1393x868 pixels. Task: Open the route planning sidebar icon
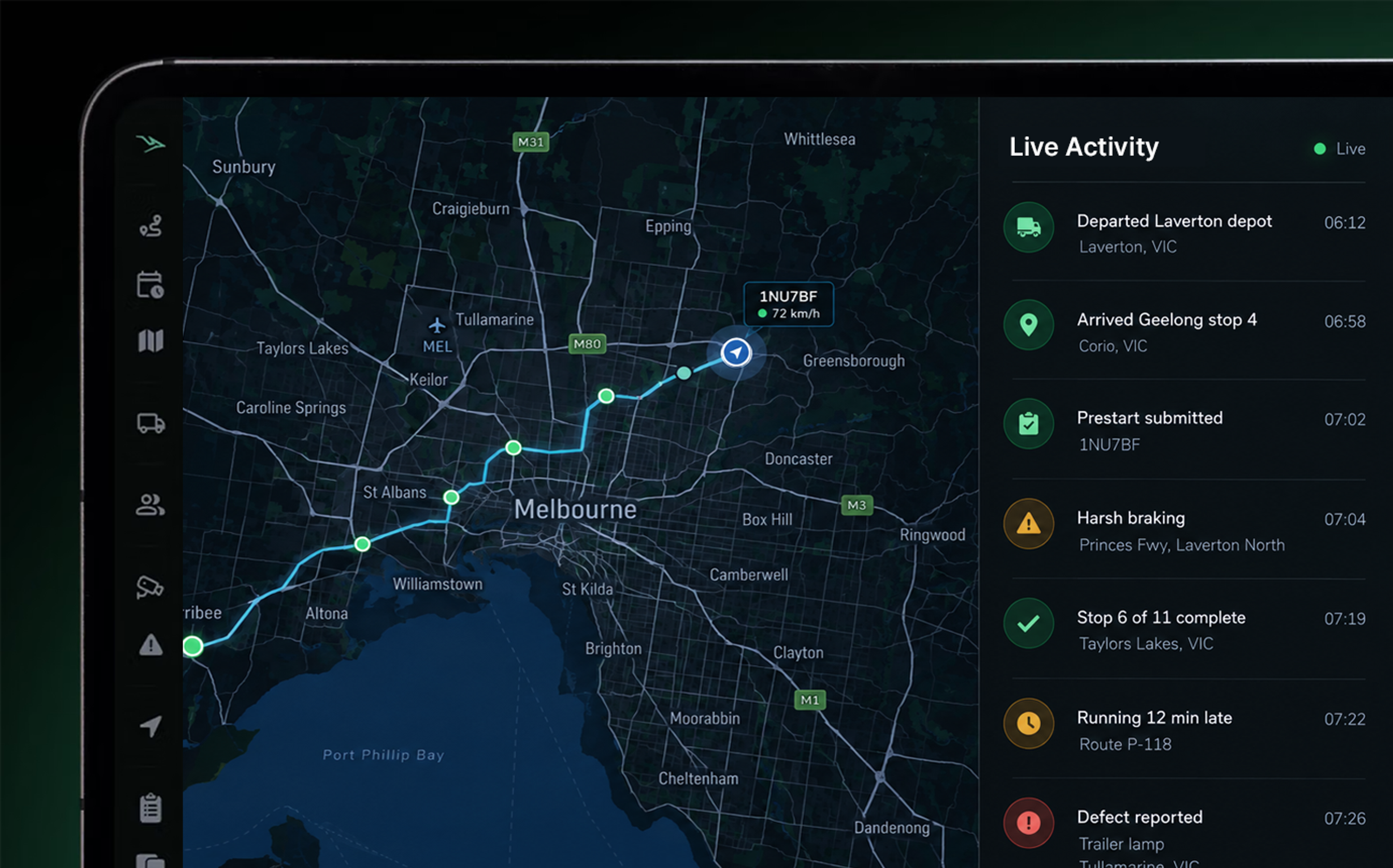(x=151, y=226)
